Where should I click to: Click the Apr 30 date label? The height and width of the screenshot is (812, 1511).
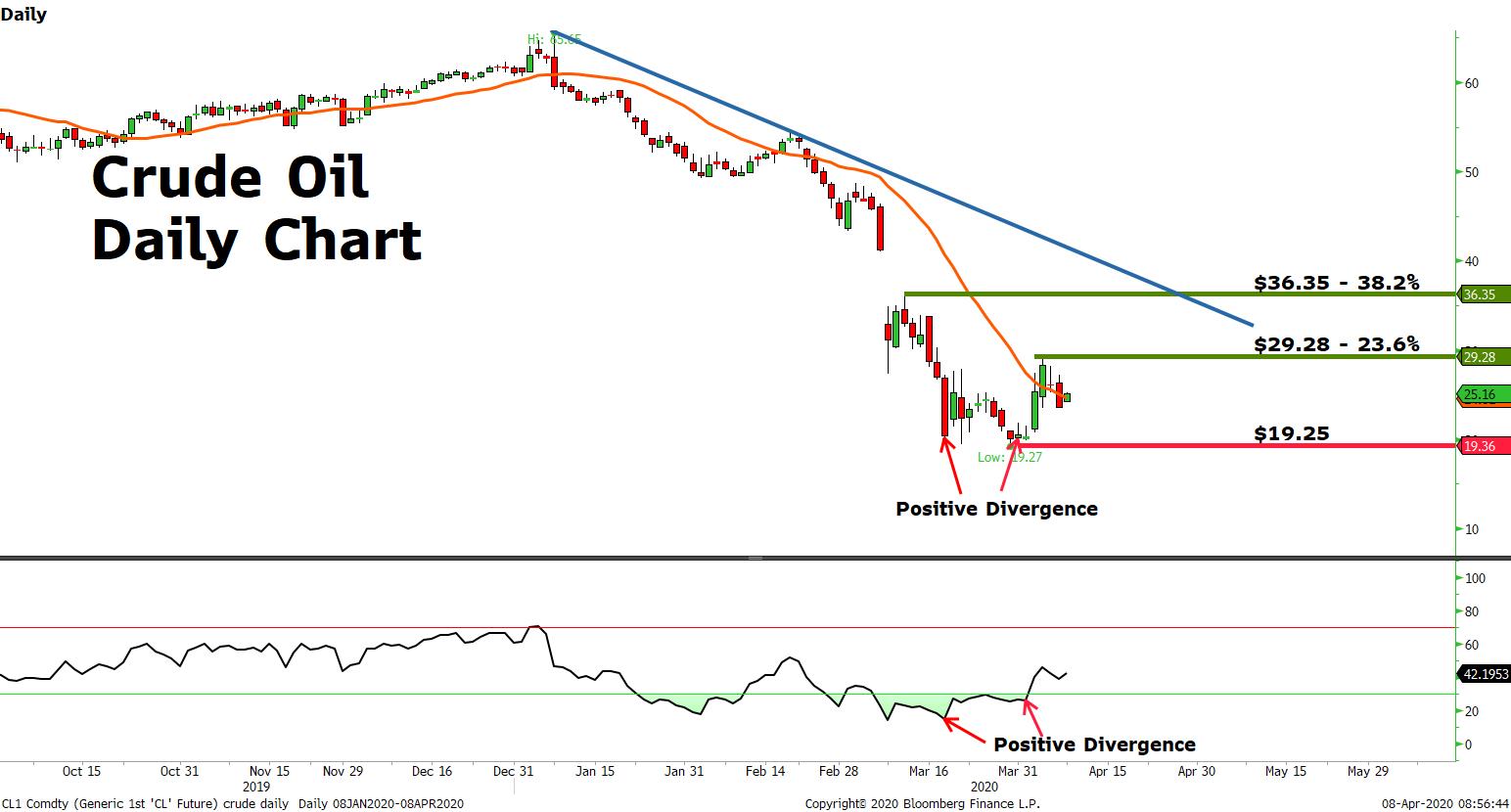click(1196, 771)
